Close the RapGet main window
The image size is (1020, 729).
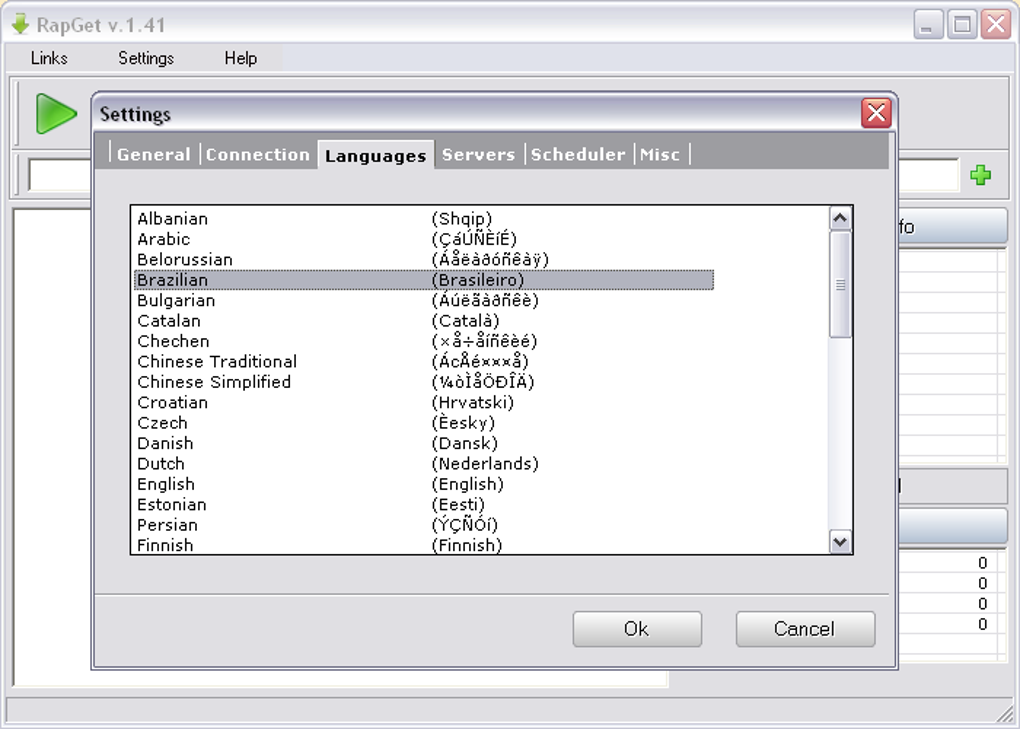click(996, 25)
